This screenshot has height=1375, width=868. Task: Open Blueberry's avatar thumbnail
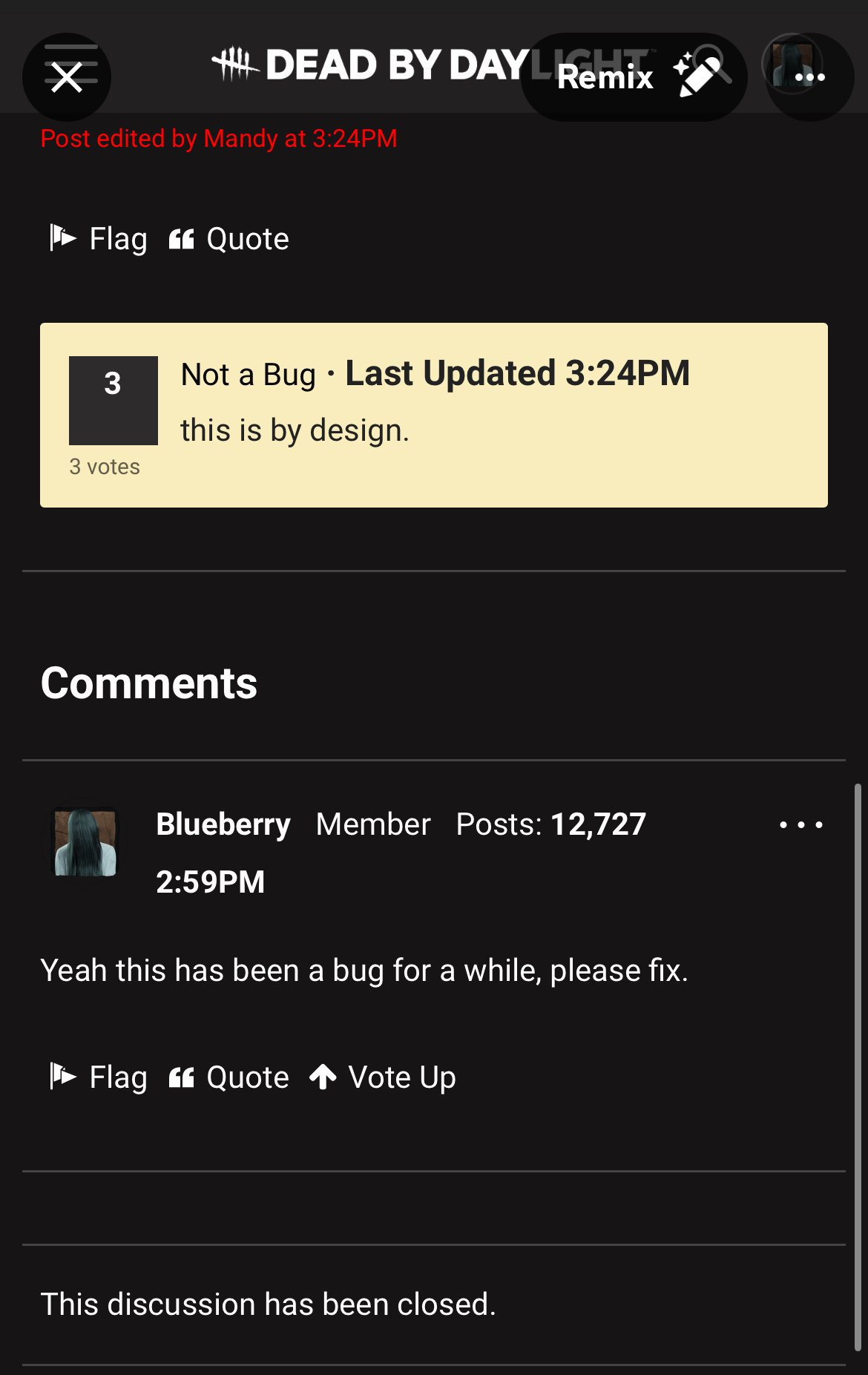coord(85,843)
